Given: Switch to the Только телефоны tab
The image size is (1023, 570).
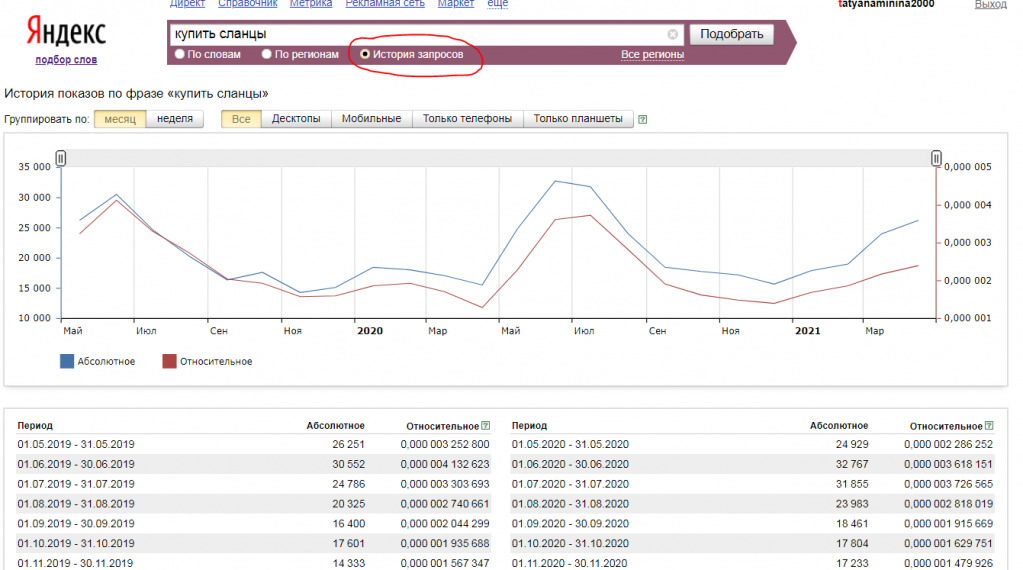Looking at the screenshot, I should coord(468,119).
